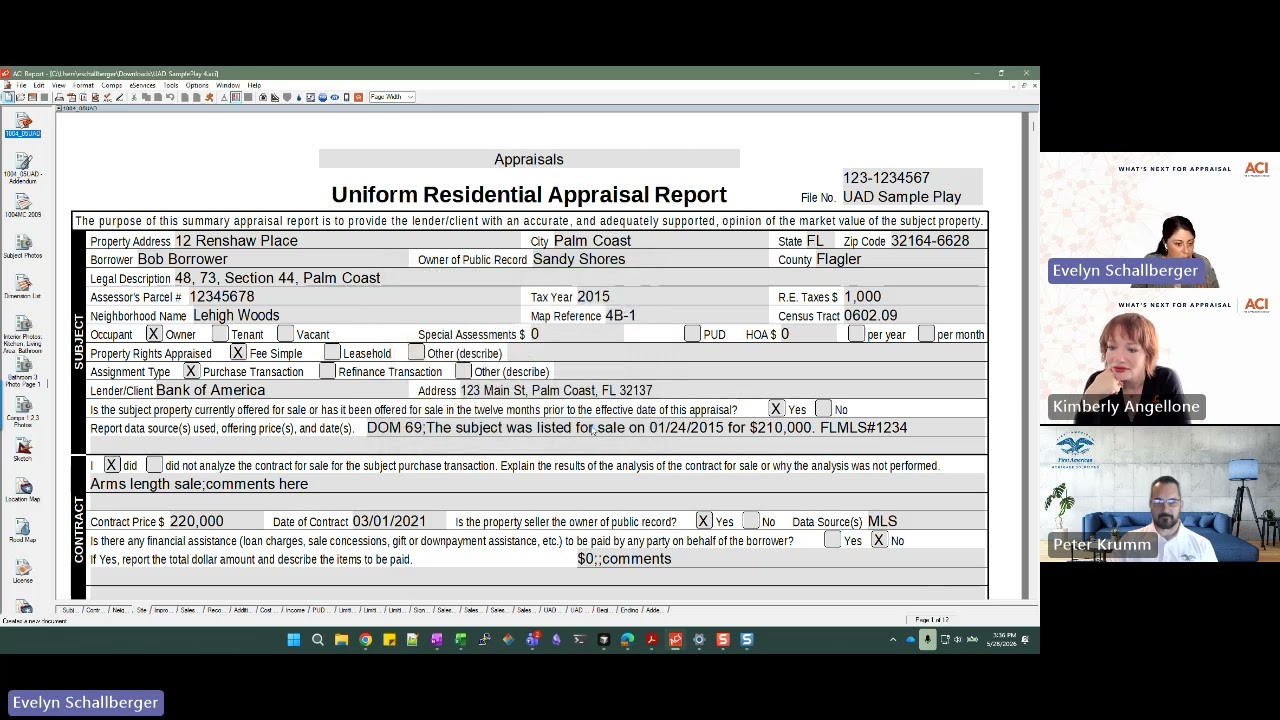Viewport: 1280px width, 720px height.
Task: Toggle the Purchase Transaction checkbox
Action: (191, 371)
